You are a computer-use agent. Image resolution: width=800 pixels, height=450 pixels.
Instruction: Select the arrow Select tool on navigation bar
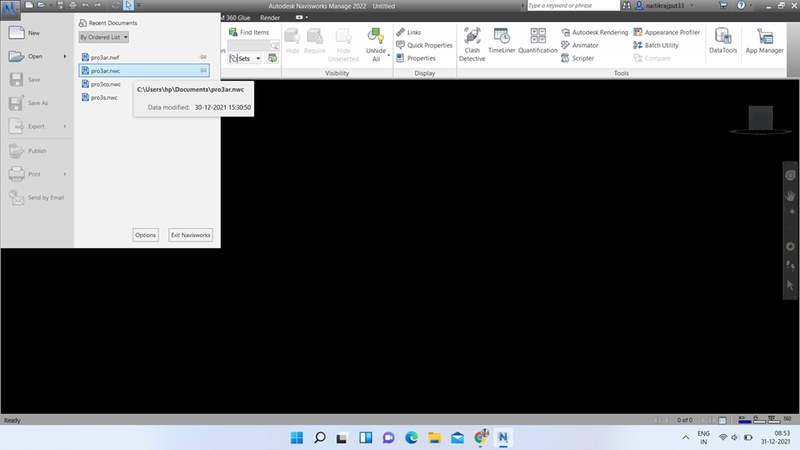point(790,285)
